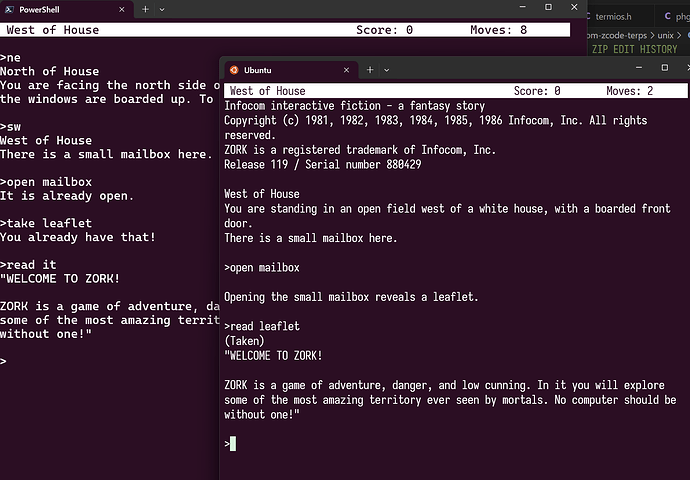Click the PowerShell icon on the tab

click(9, 10)
